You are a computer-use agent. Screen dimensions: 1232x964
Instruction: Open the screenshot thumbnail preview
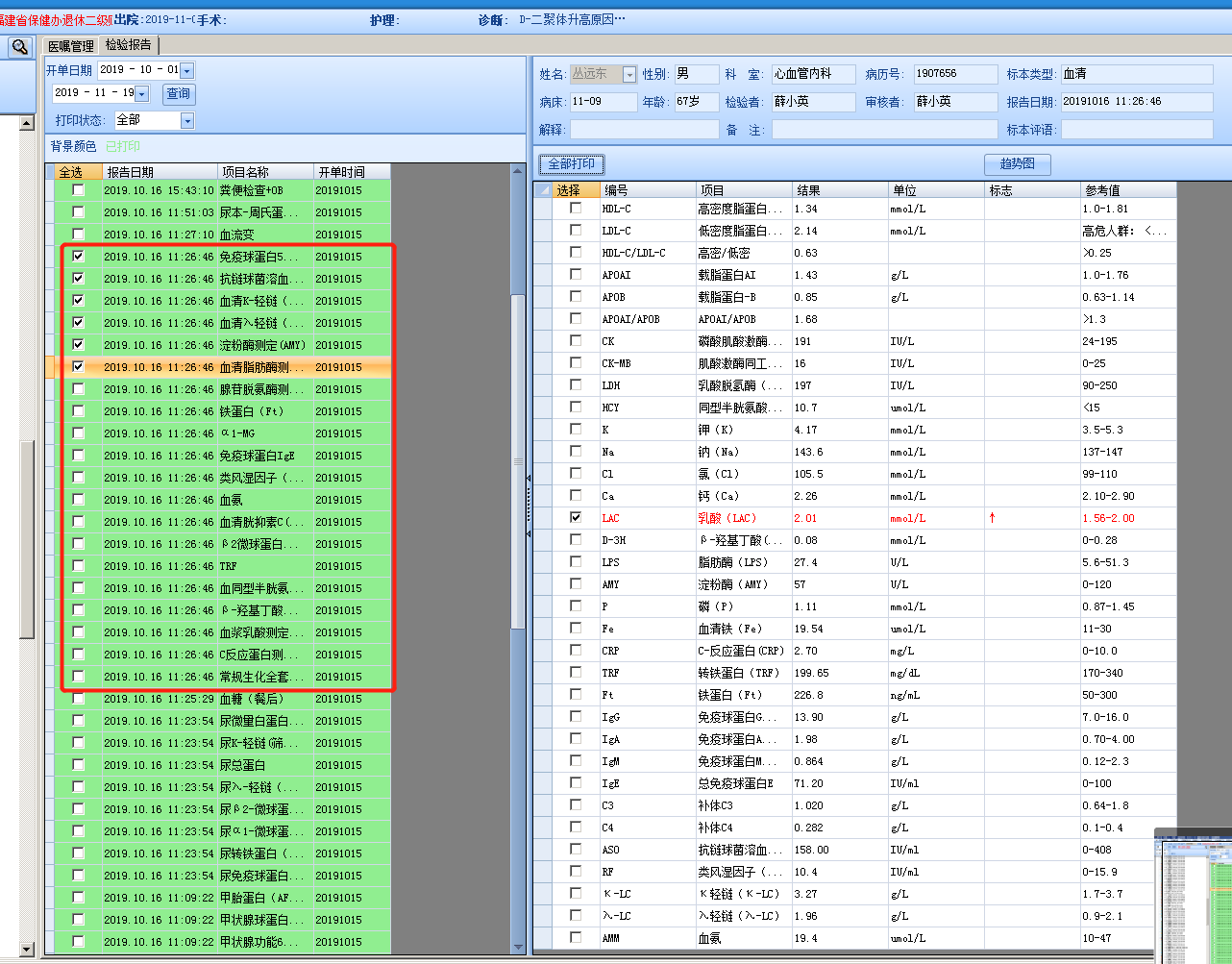1193,897
